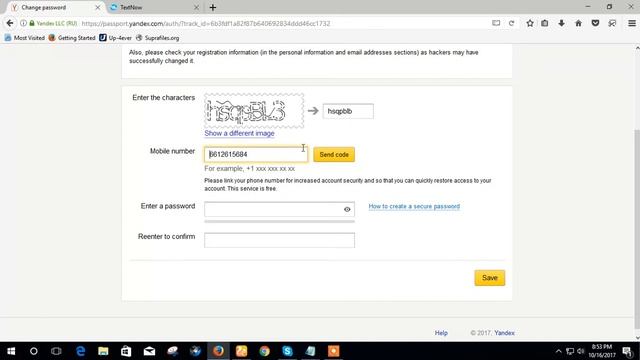The height and width of the screenshot is (360, 640).
Task: Open Getting Started bookmark
Action: click(72, 38)
